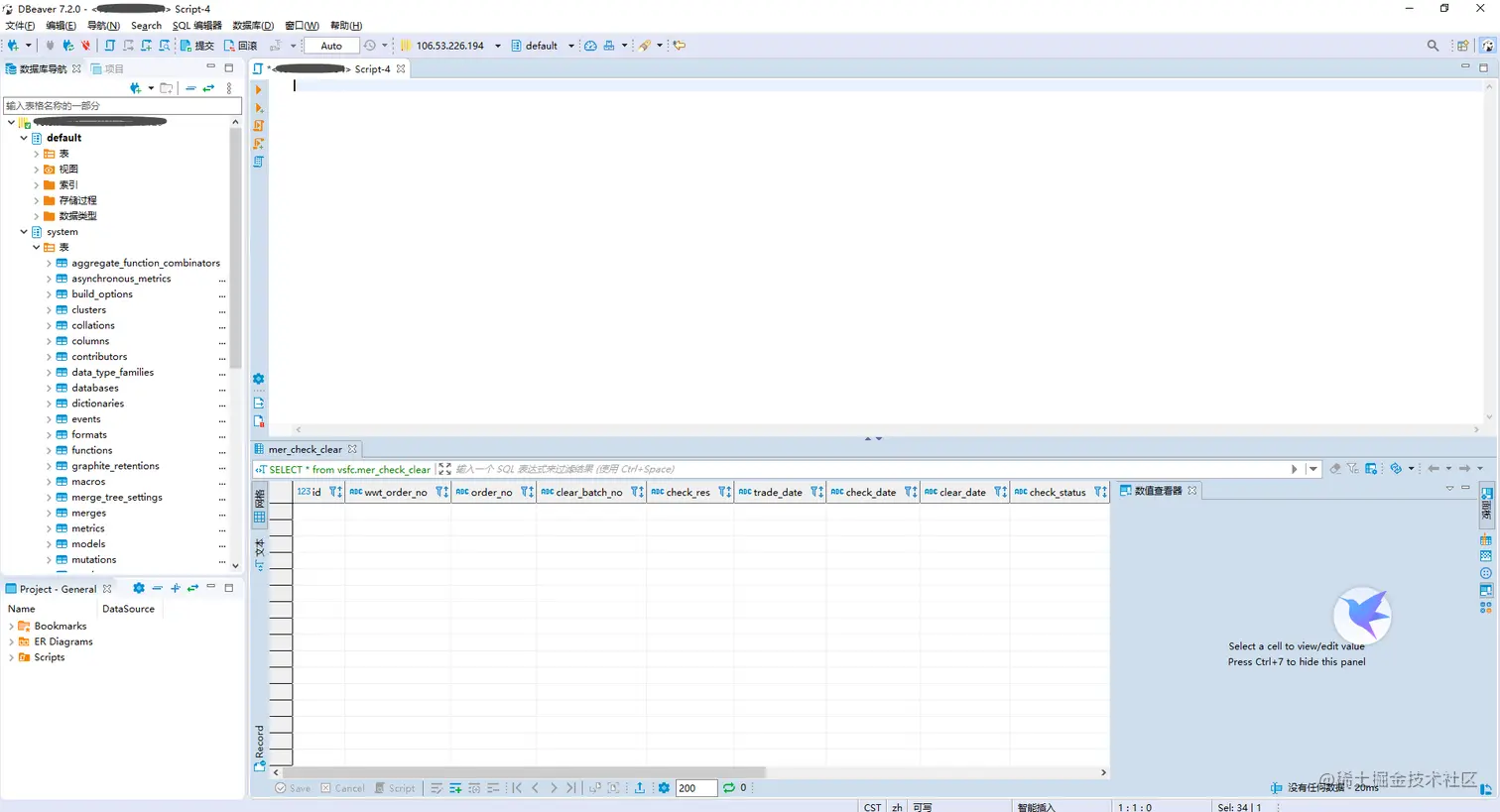Click the disconnect icon in the main toolbar
Viewport: 1500px width, 812px height.
(86, 46)
